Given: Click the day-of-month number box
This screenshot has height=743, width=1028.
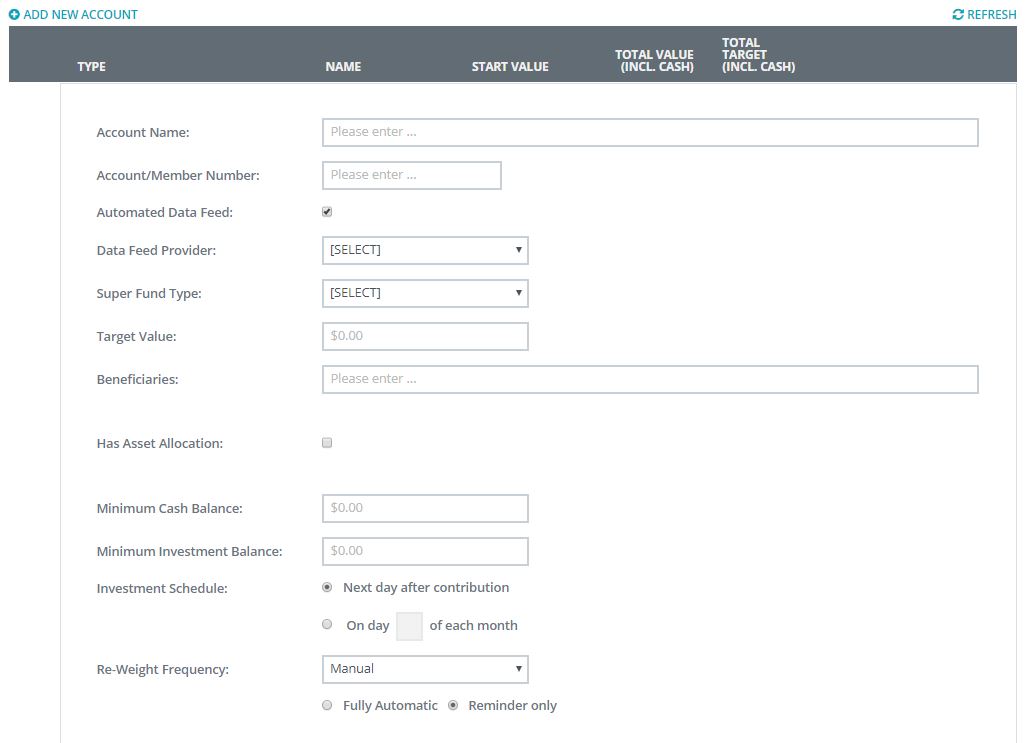Looking at the screenshot, I should pos(409,626).
